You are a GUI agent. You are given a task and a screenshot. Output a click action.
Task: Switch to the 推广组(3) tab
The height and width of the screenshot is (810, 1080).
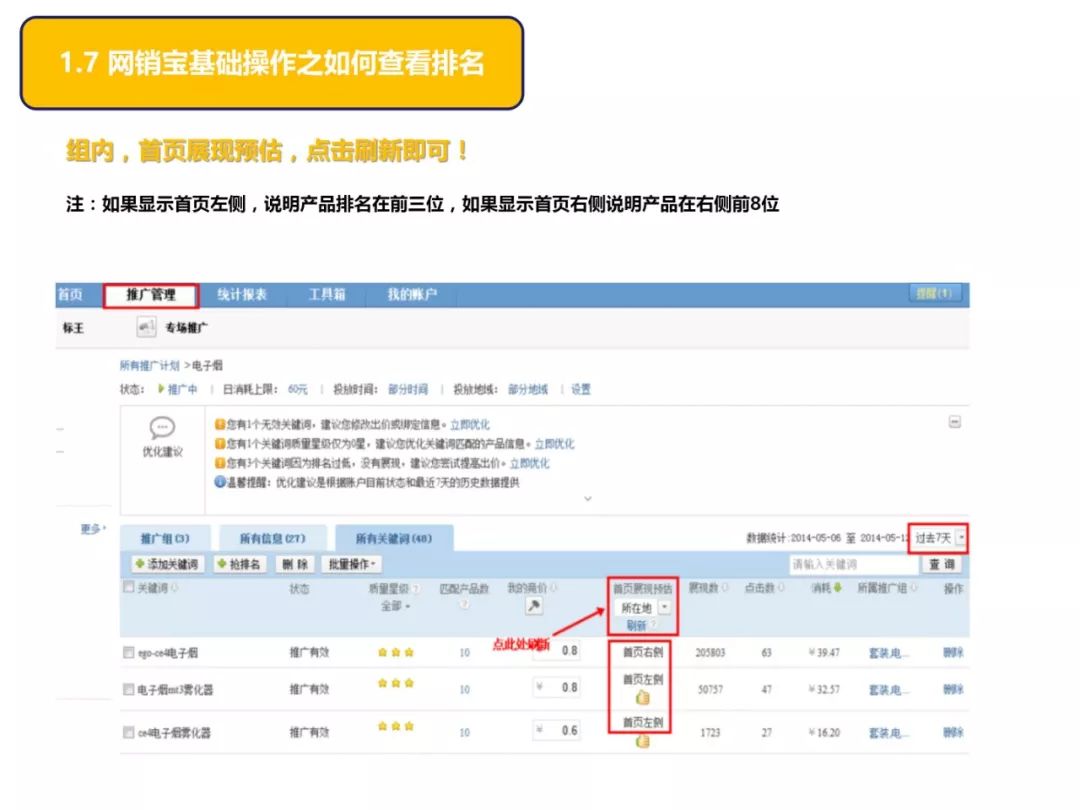pos(165,535)
